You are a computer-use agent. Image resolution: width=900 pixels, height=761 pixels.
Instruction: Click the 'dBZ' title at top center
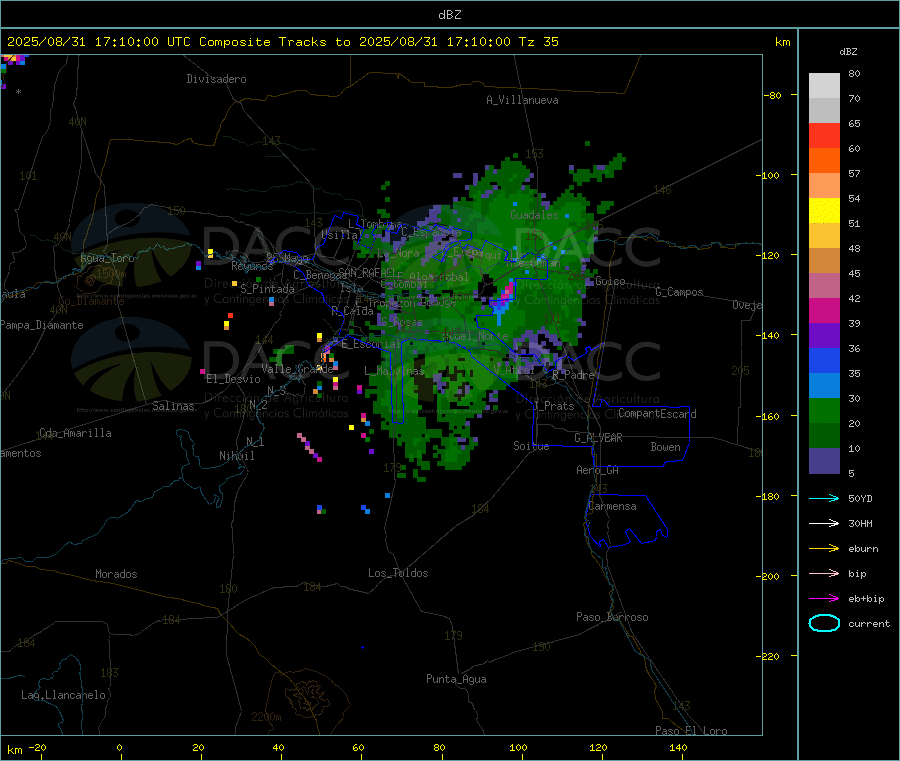[449, 14]
